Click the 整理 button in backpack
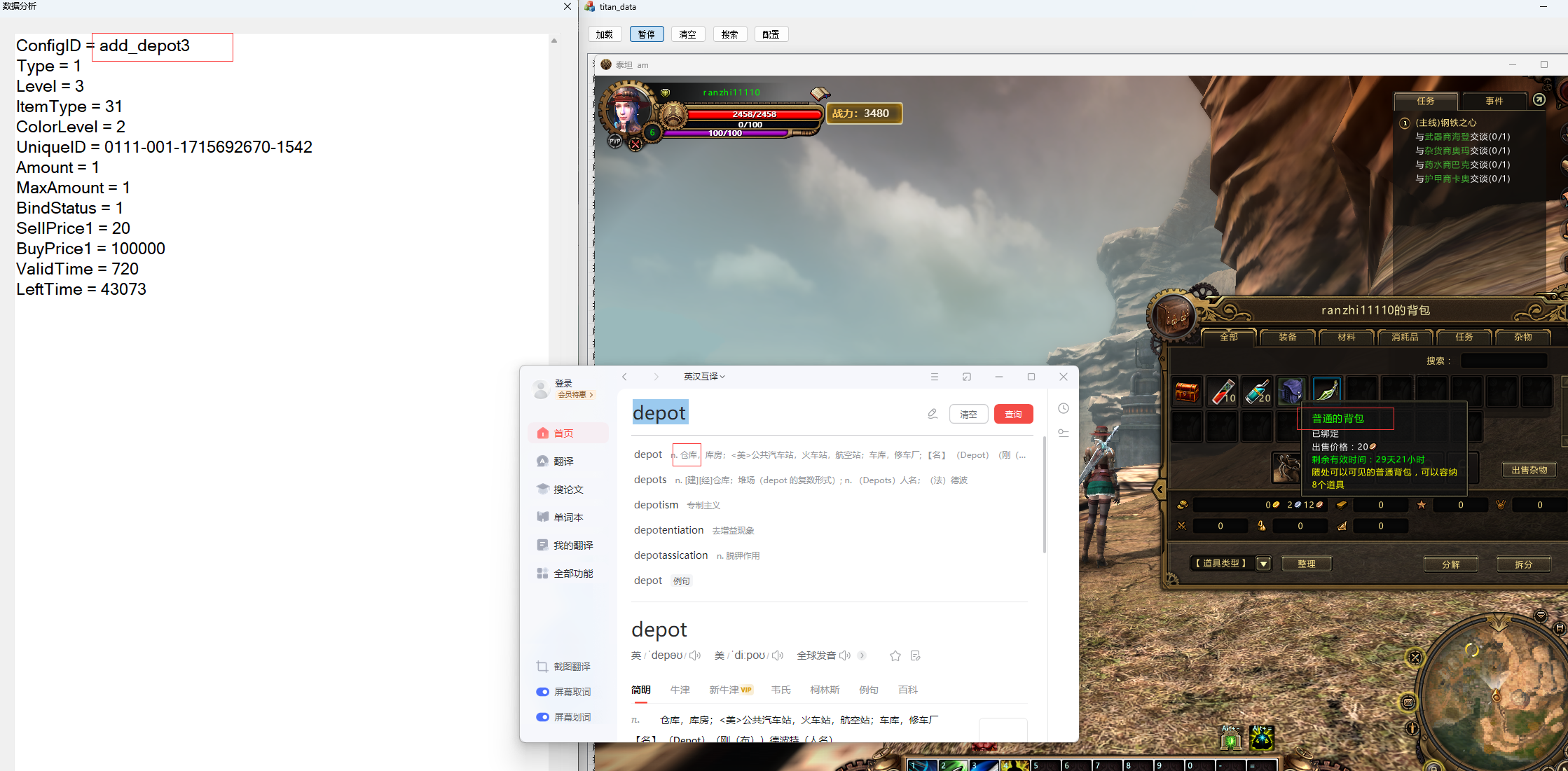 pyautogui.click(x=1307, y=564)
